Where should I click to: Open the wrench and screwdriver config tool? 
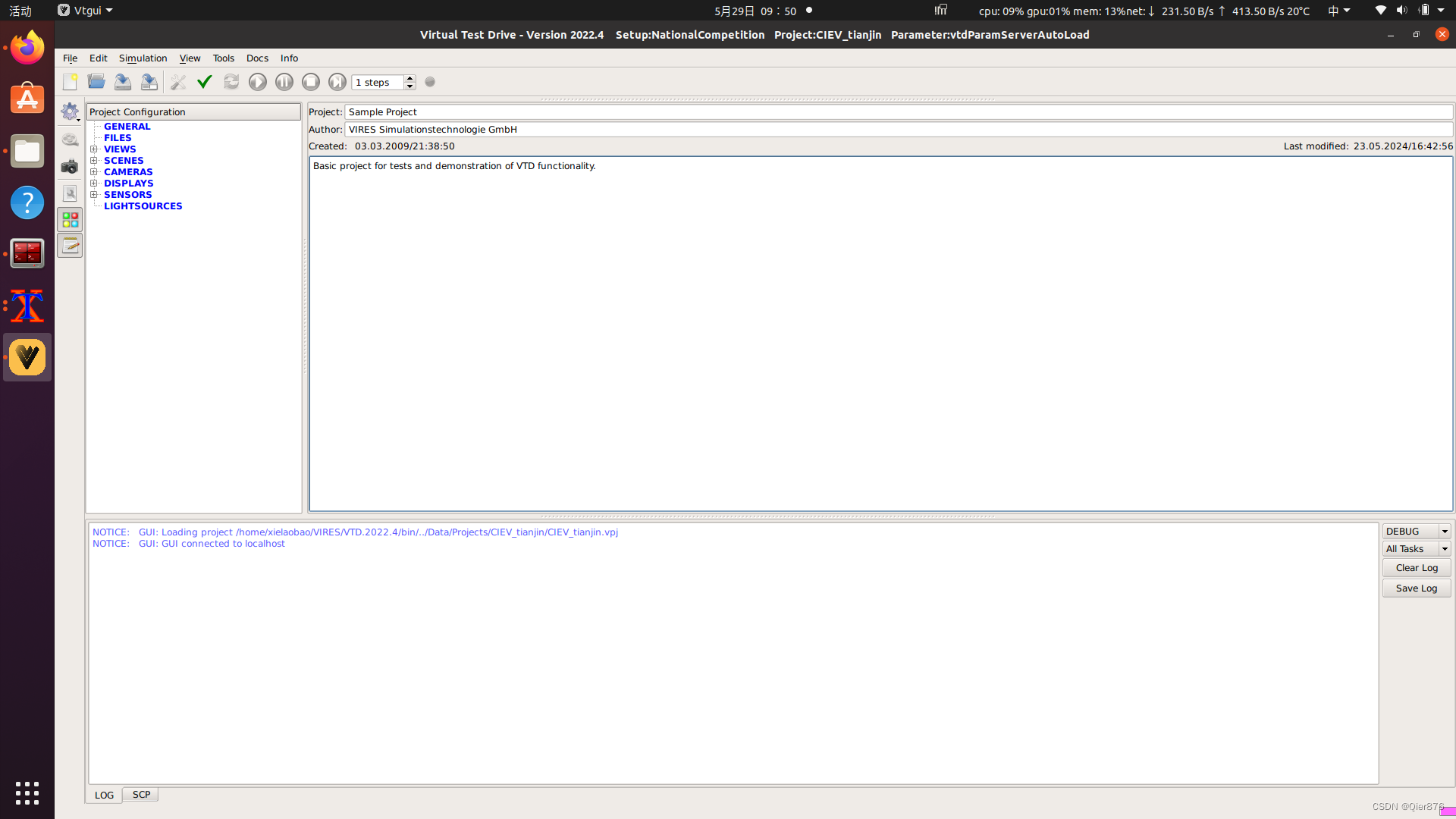(x=178, y=82)
